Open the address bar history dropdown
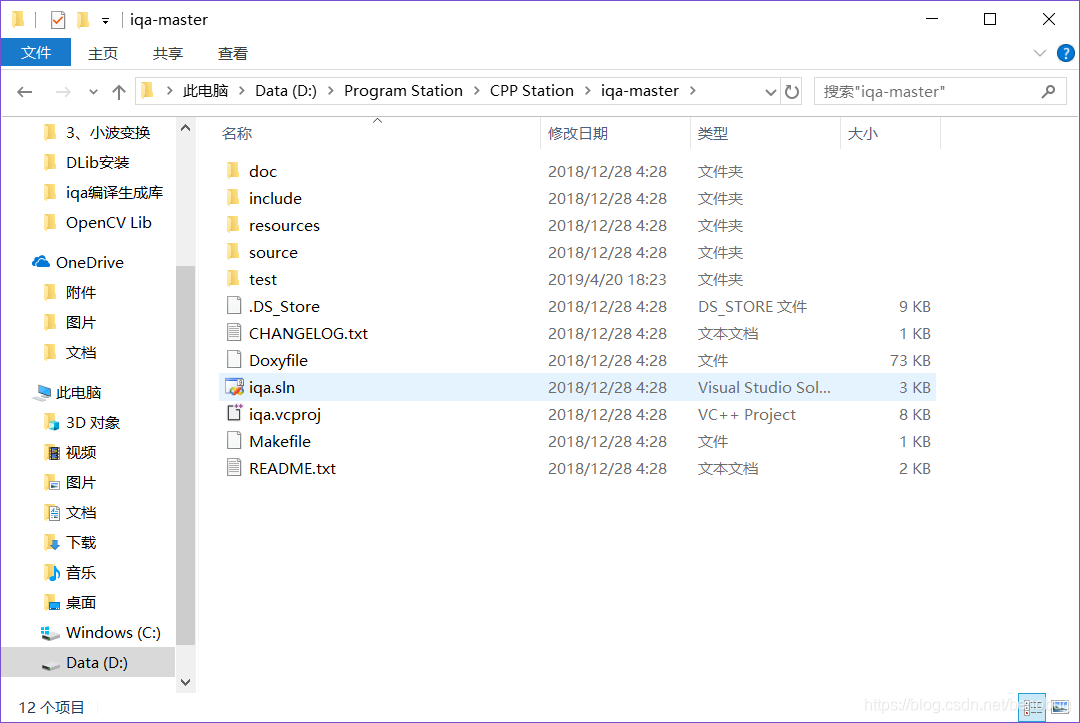 point(771,92)
